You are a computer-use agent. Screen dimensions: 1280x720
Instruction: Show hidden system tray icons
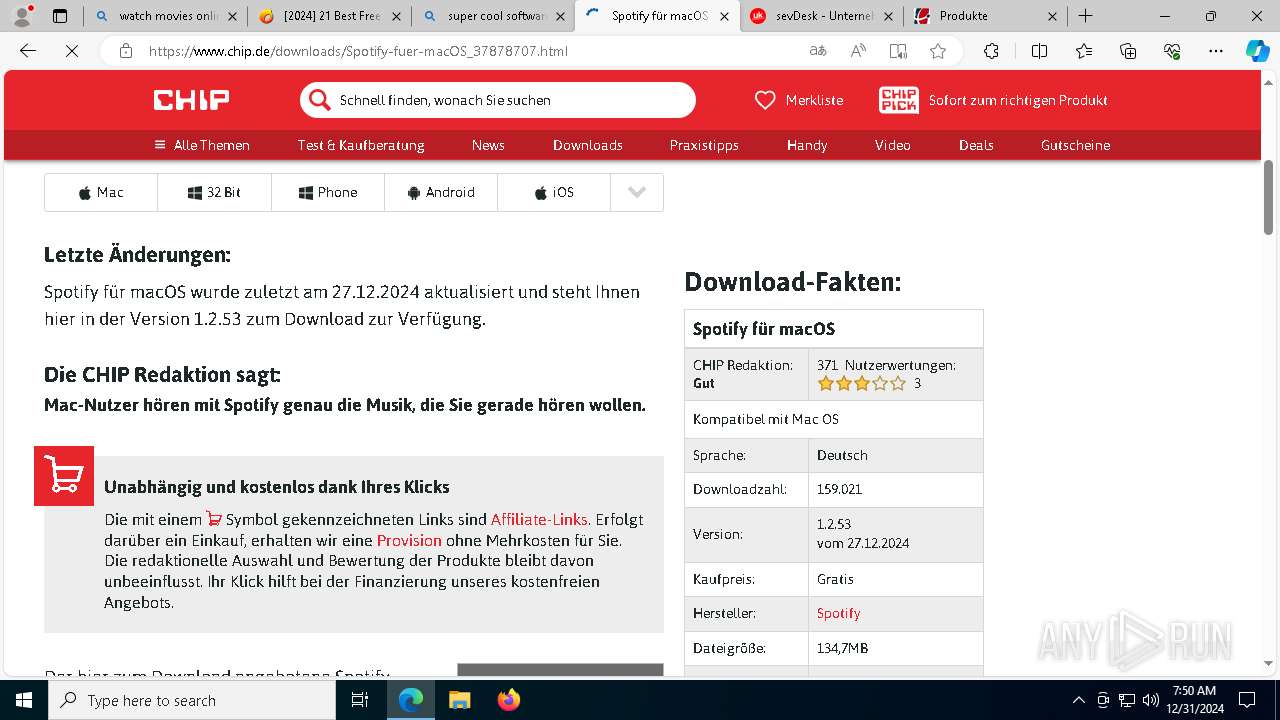coord(1078,700)
